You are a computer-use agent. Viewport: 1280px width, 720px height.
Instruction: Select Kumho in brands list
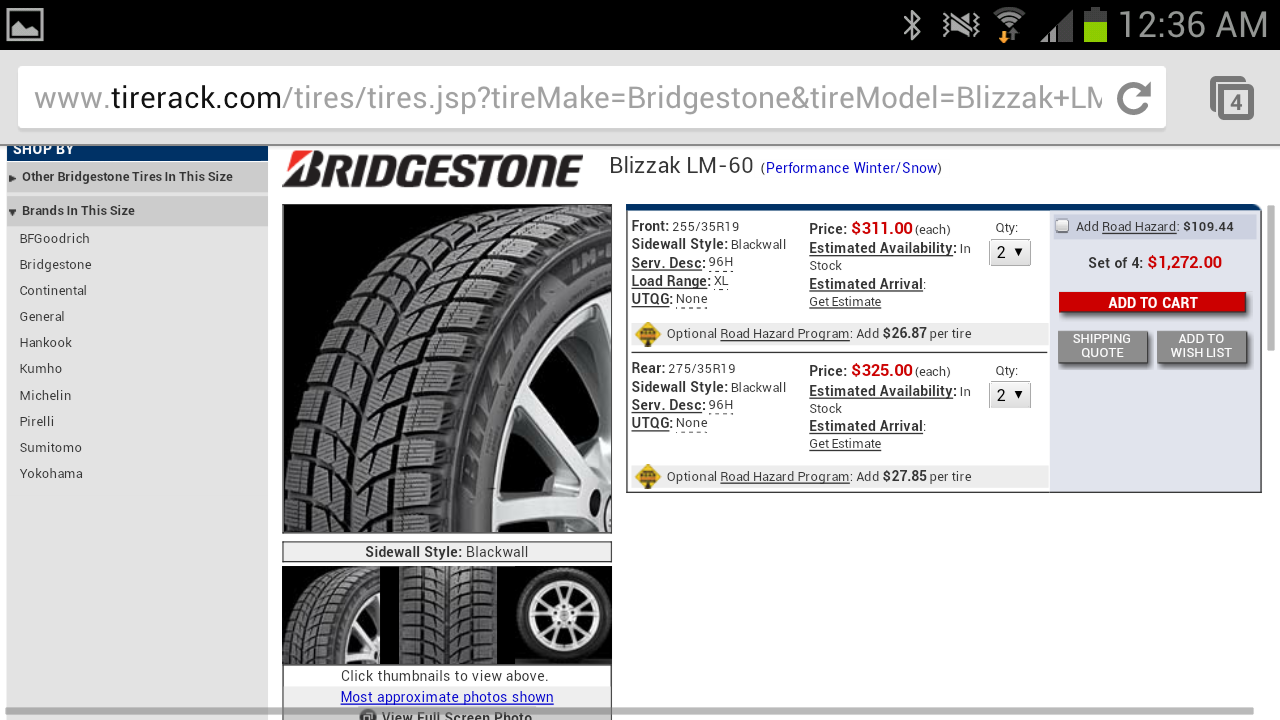tap(41, 369)
